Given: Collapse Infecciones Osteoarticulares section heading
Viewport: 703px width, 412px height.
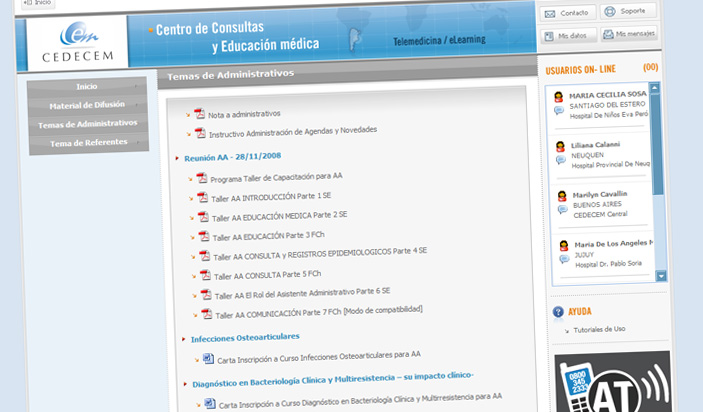Looking at the screenshot, I should (x=244, y=338).
